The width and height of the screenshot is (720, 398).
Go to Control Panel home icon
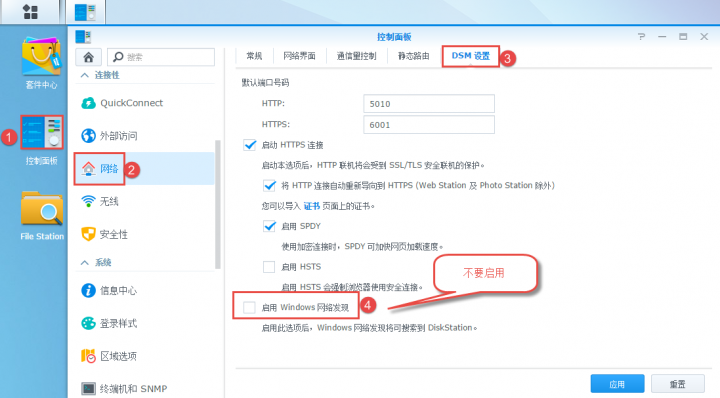coord(89,57)
